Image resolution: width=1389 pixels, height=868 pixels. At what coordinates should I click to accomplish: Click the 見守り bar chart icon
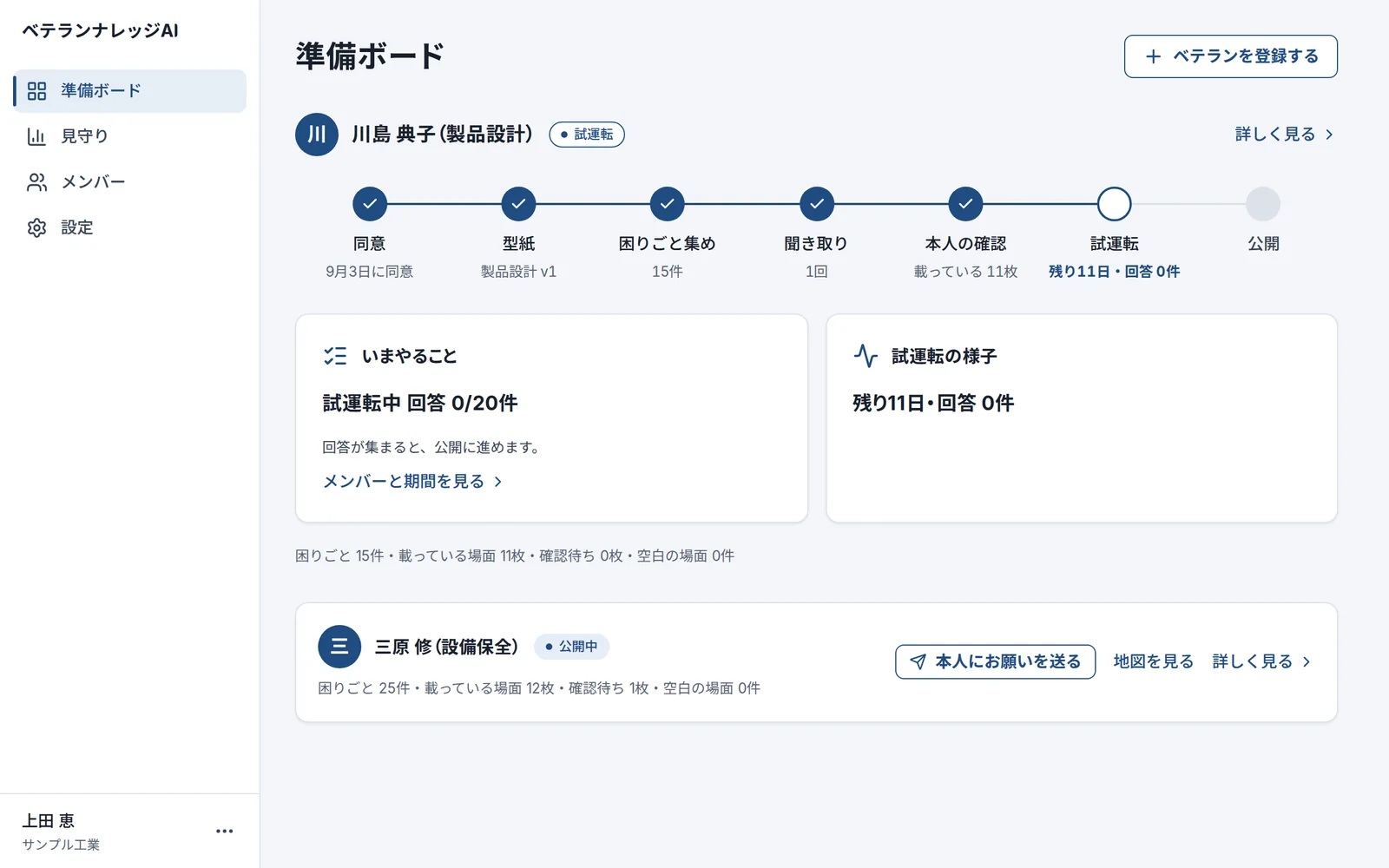(x=36, y=136)
